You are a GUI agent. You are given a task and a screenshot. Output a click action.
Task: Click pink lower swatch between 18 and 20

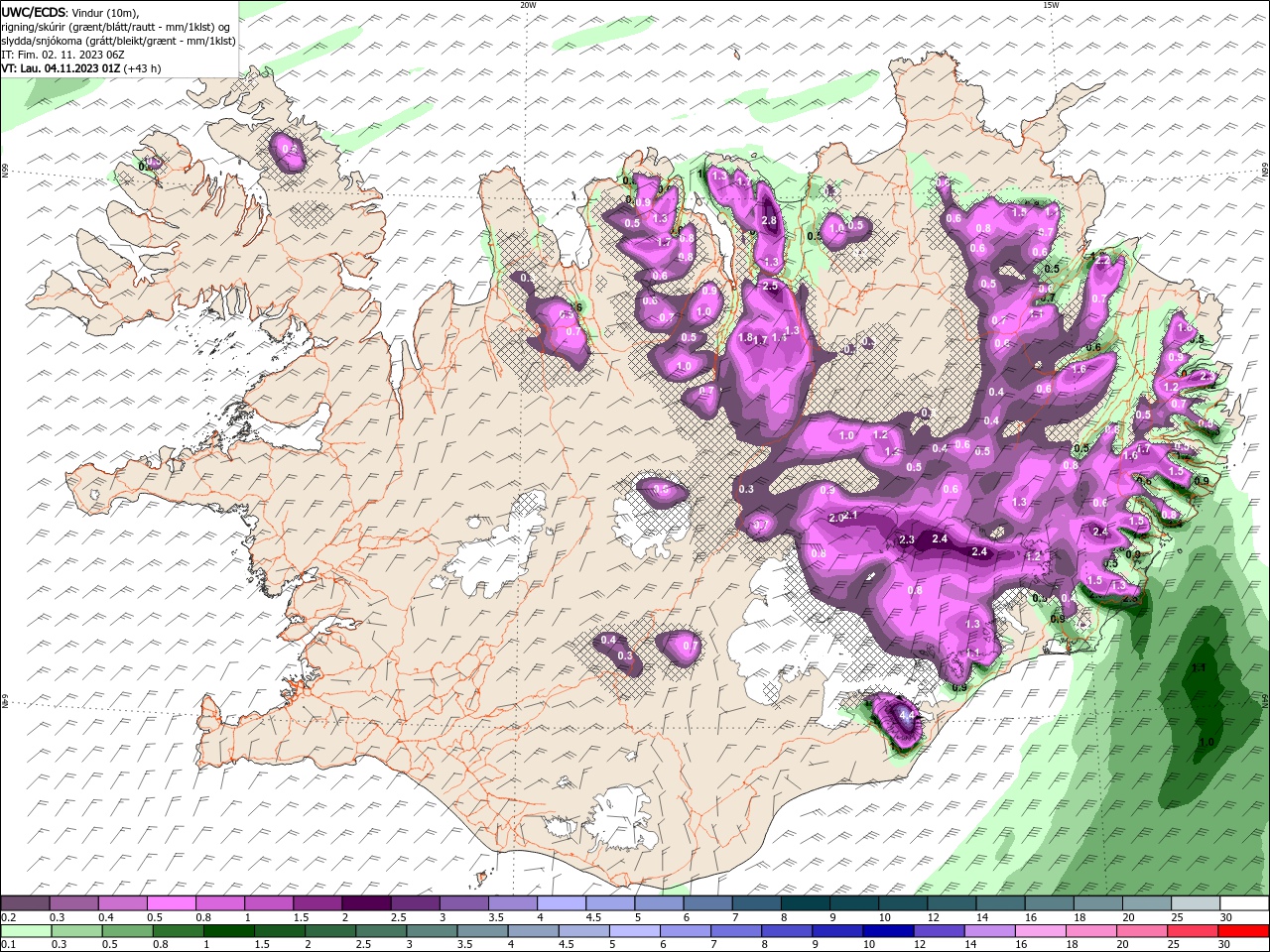coord(1089,931)
